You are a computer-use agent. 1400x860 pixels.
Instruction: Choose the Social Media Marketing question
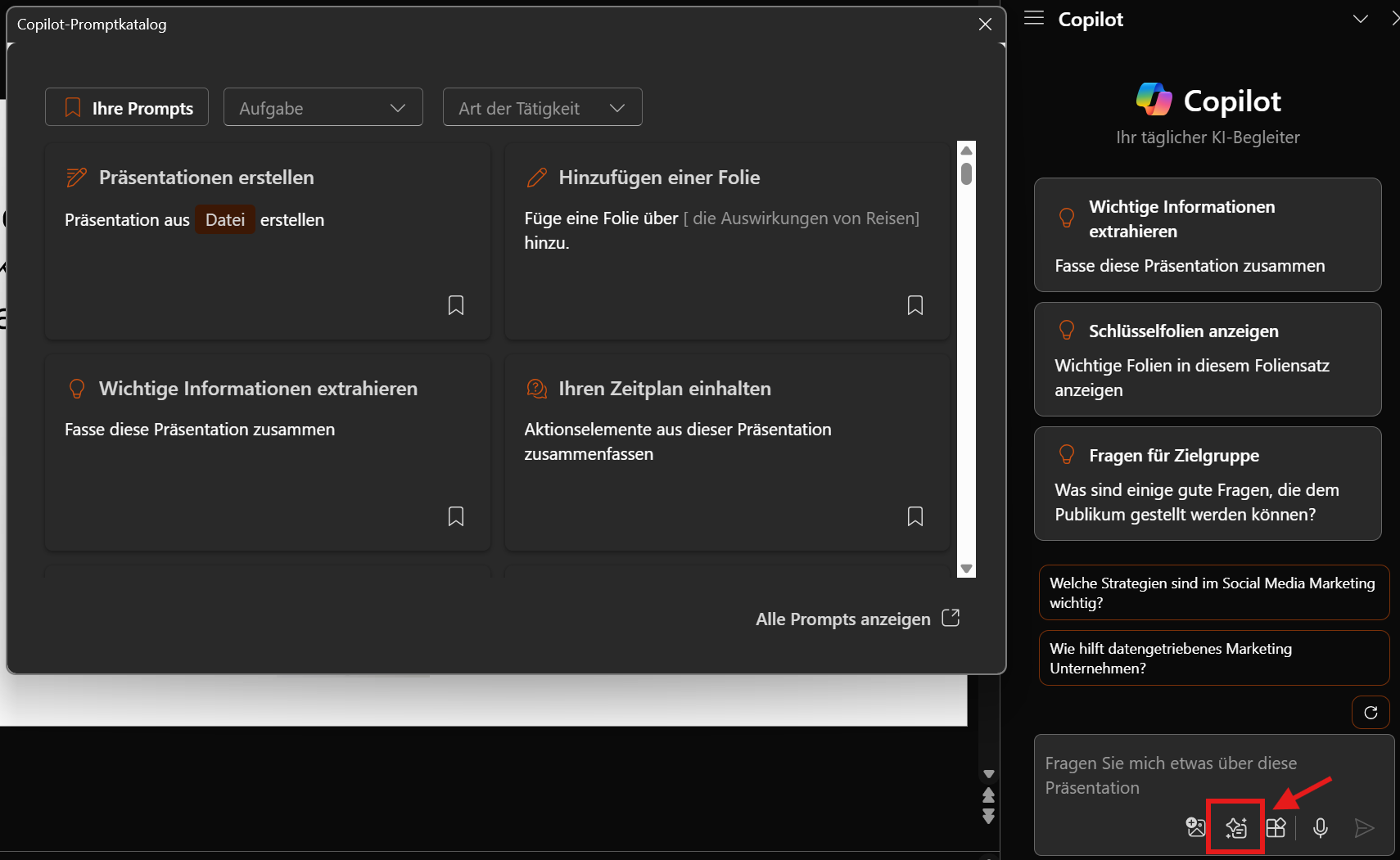(x=1213, y=593)
